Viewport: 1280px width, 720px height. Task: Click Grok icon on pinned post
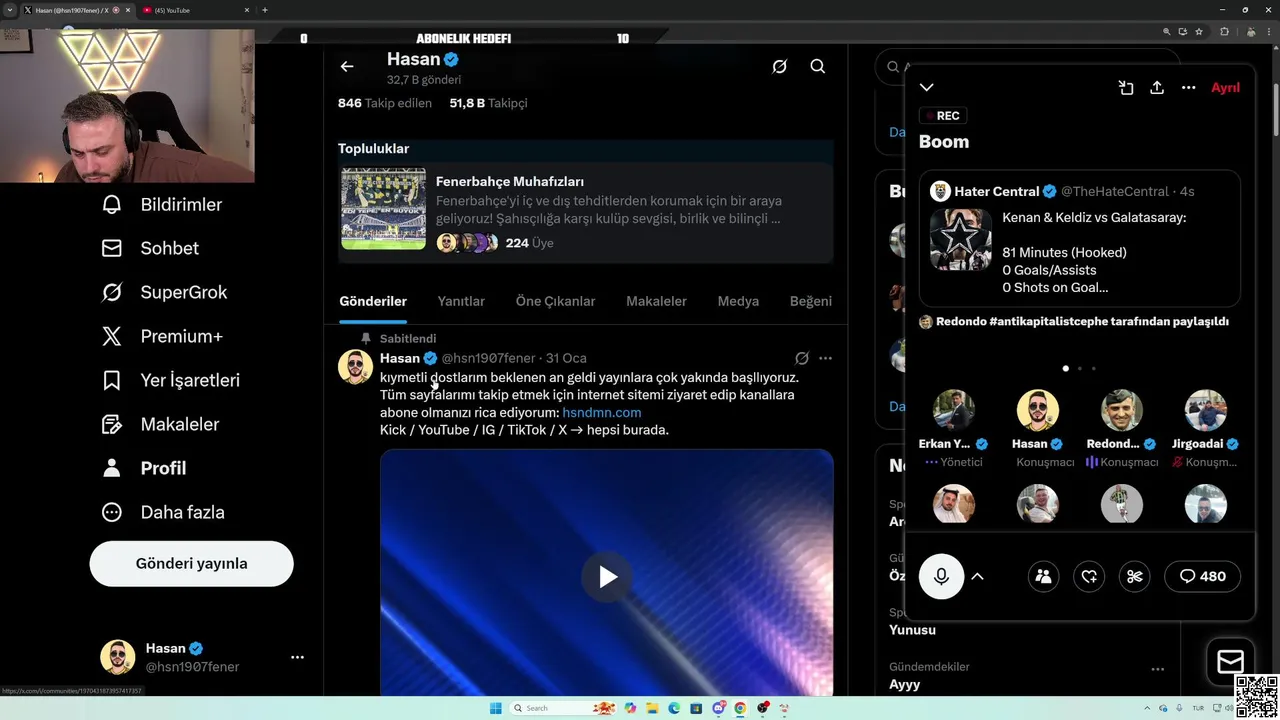801,358
